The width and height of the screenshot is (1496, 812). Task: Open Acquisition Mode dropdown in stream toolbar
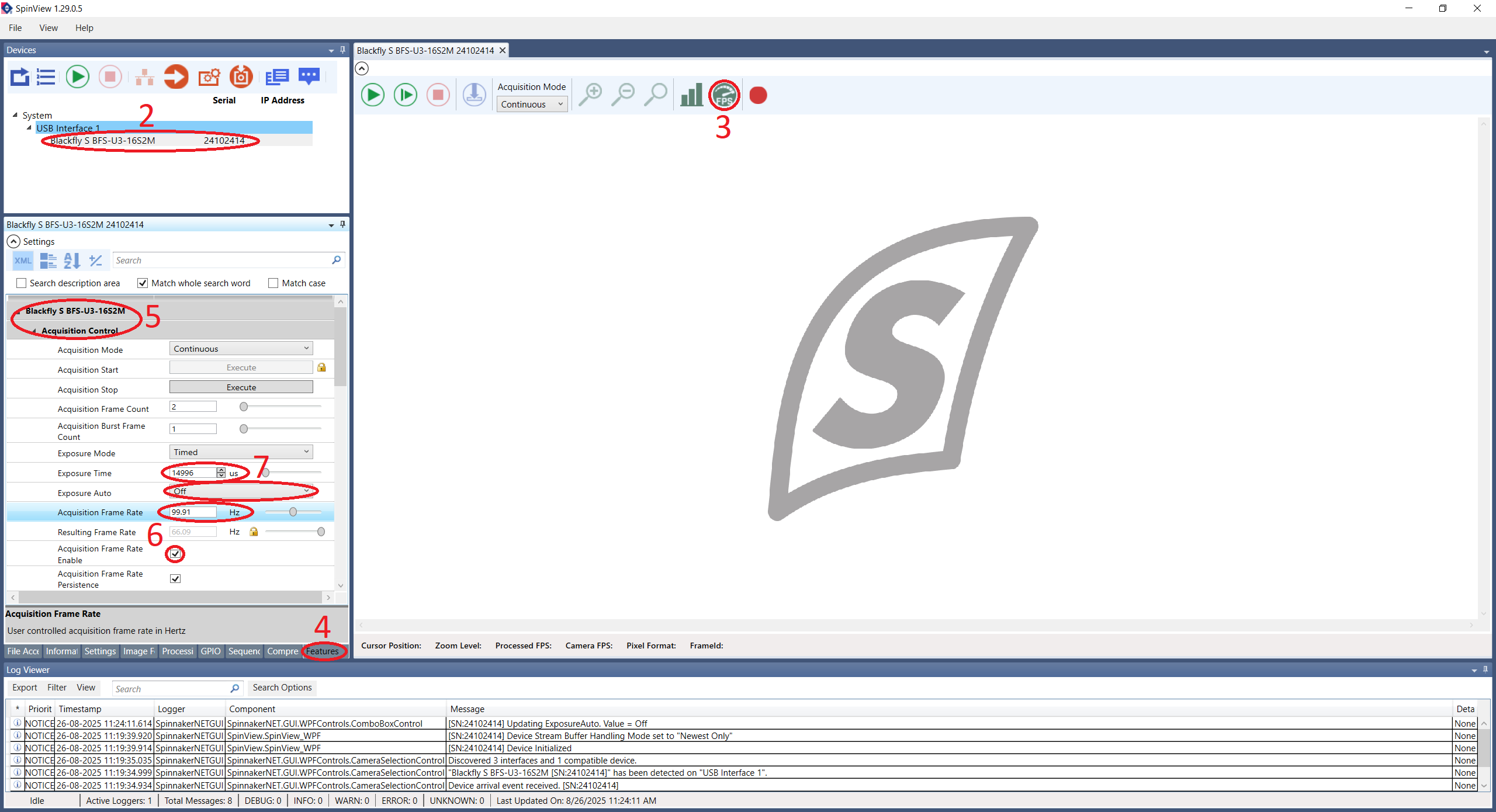532,105
